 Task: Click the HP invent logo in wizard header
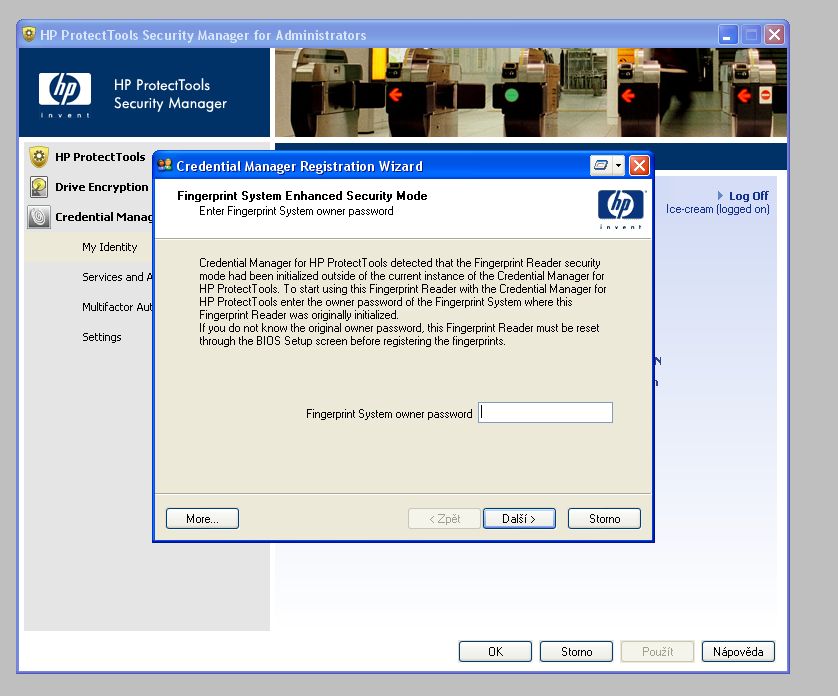(x=620, y=210)
